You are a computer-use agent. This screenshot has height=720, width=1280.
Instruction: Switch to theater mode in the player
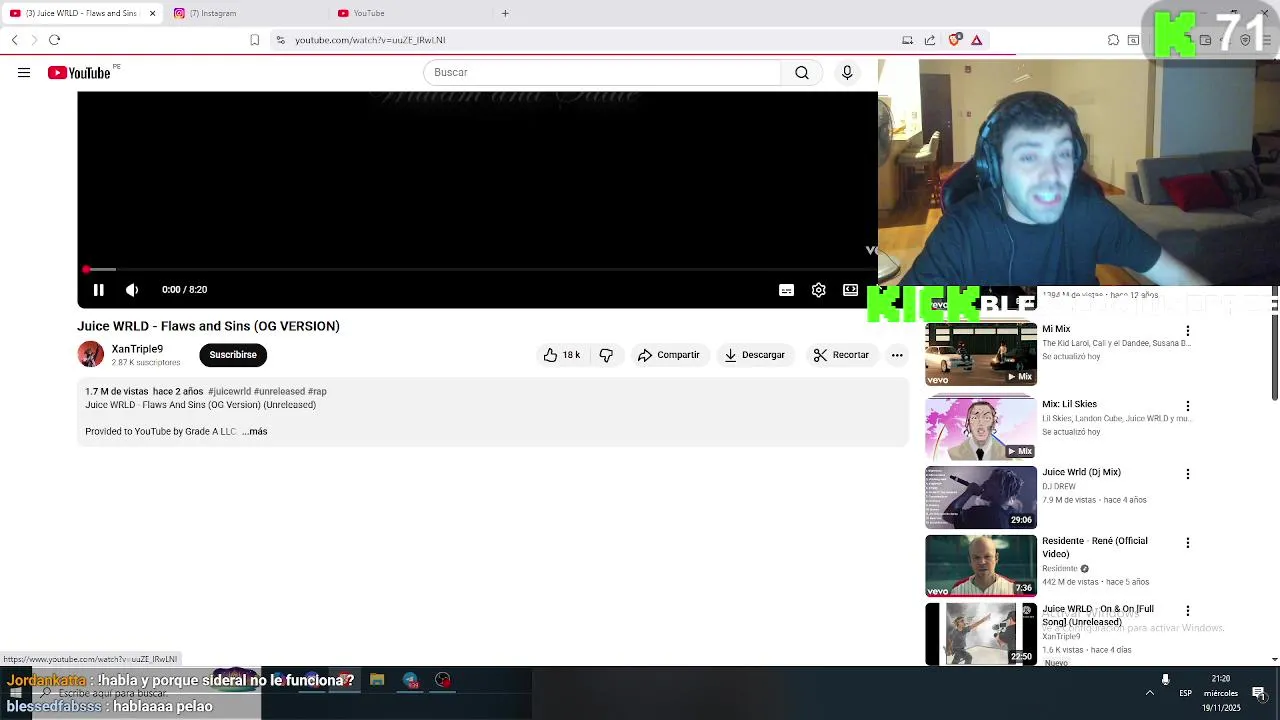[x=850, y=290]
